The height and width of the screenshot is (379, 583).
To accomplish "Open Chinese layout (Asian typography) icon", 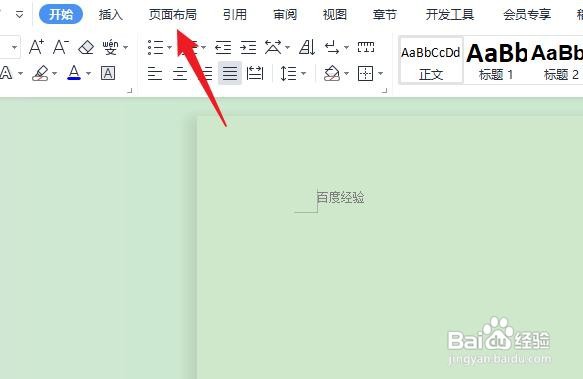I will 273,48.
